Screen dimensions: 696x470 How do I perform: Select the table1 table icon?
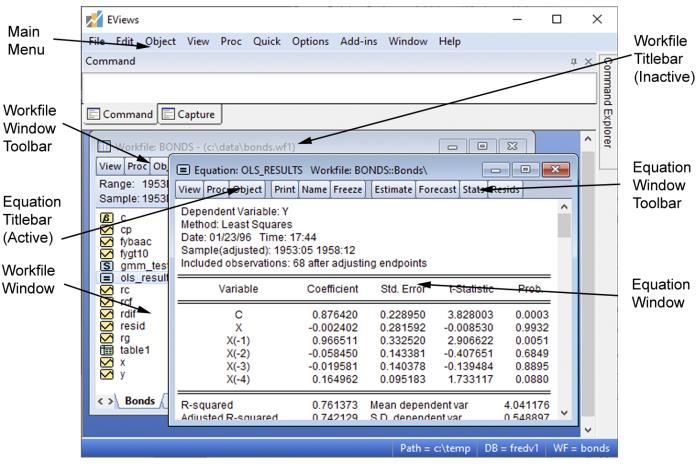[x=107, y=350]
